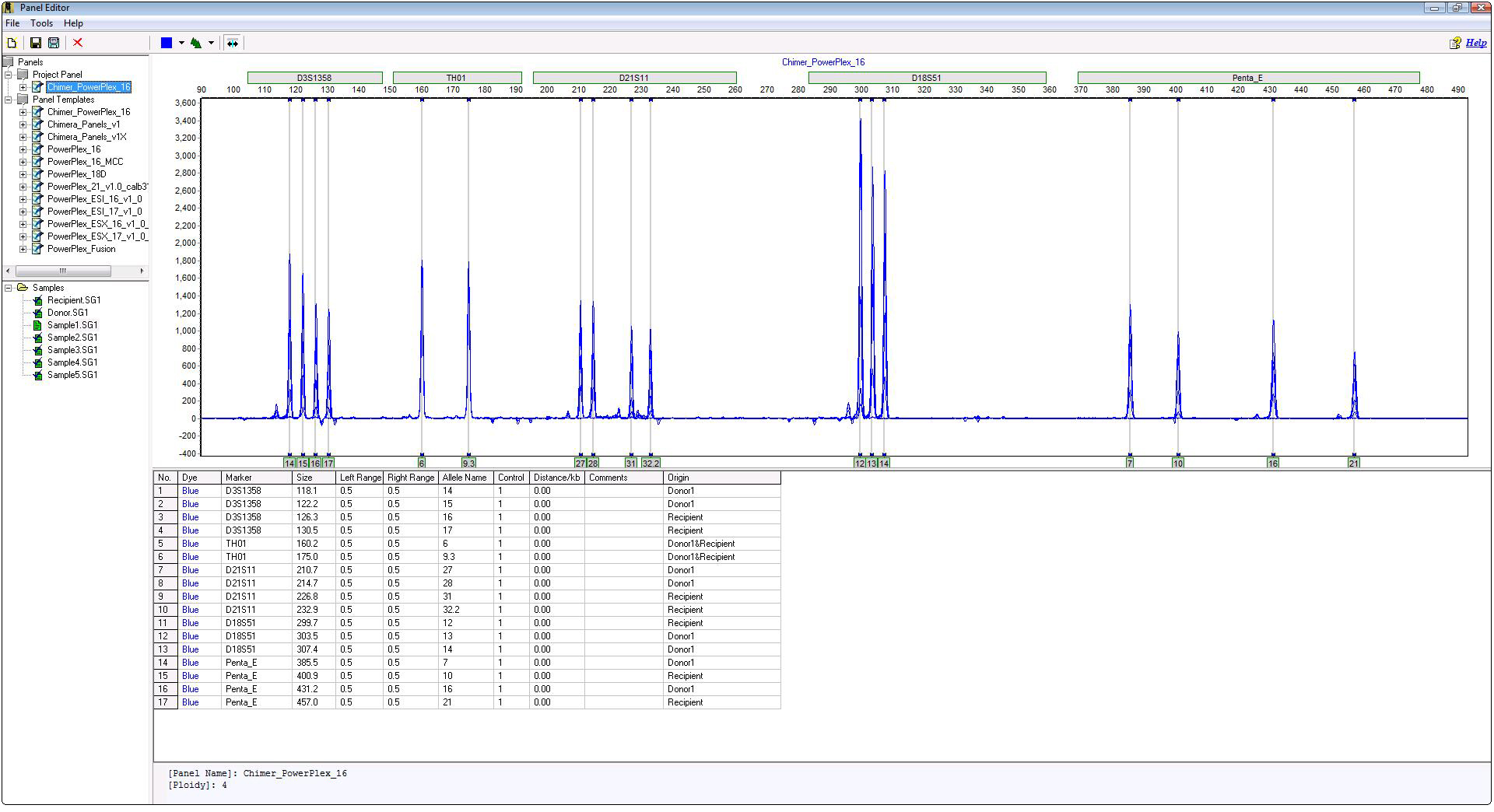Click the Origin column header
This screenshot has width=1494, height=812.
[722, 478]
